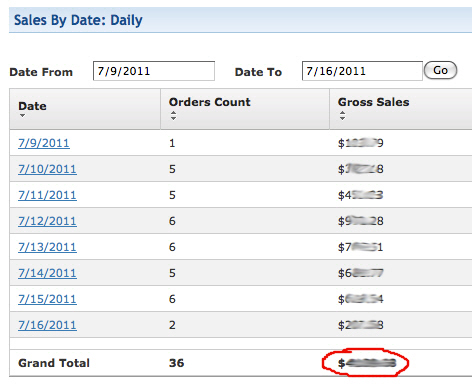Open the 7/14/2011 date link
The image size is (472, 387).
pyautogui.click(x=47, y=273)
